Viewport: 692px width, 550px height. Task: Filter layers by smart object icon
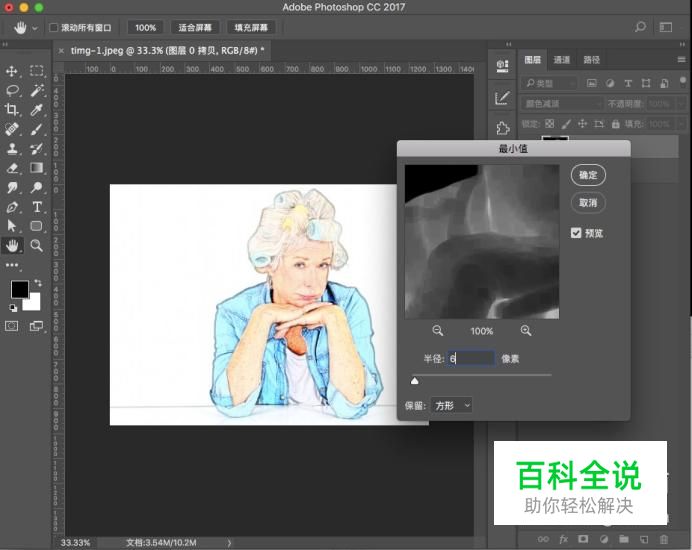pyautogui.click(x=664, y=83)
